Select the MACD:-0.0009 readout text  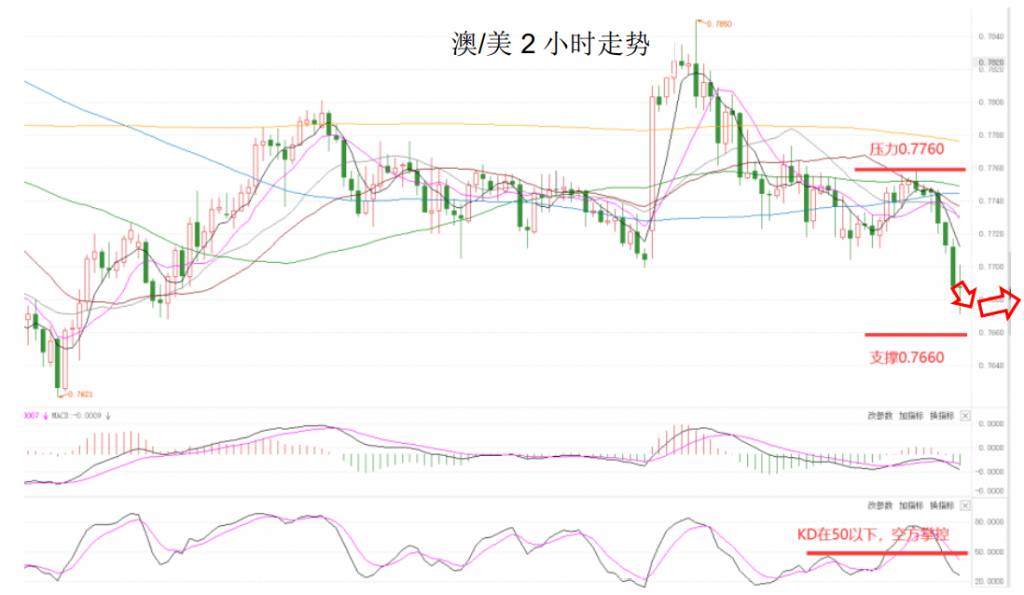[76, 416]
